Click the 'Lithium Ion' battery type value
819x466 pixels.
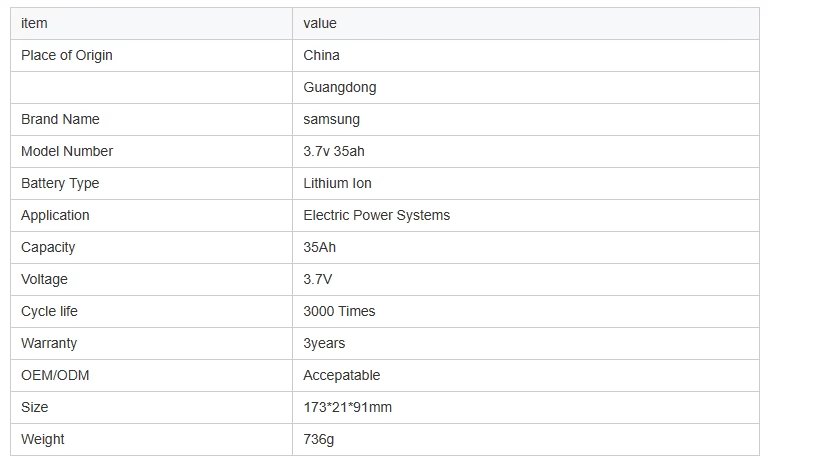(x=337, y=183)
